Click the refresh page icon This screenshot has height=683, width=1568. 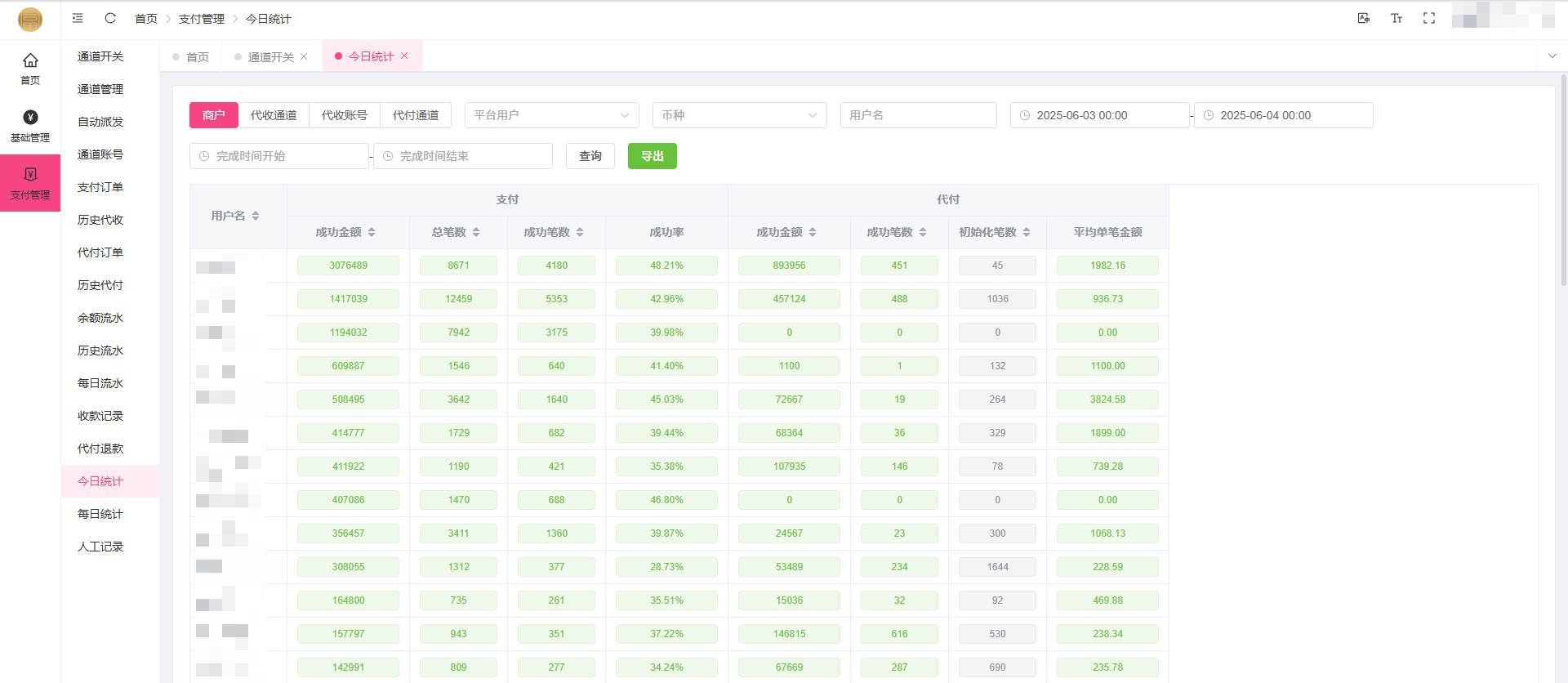[x=110, y=18]
